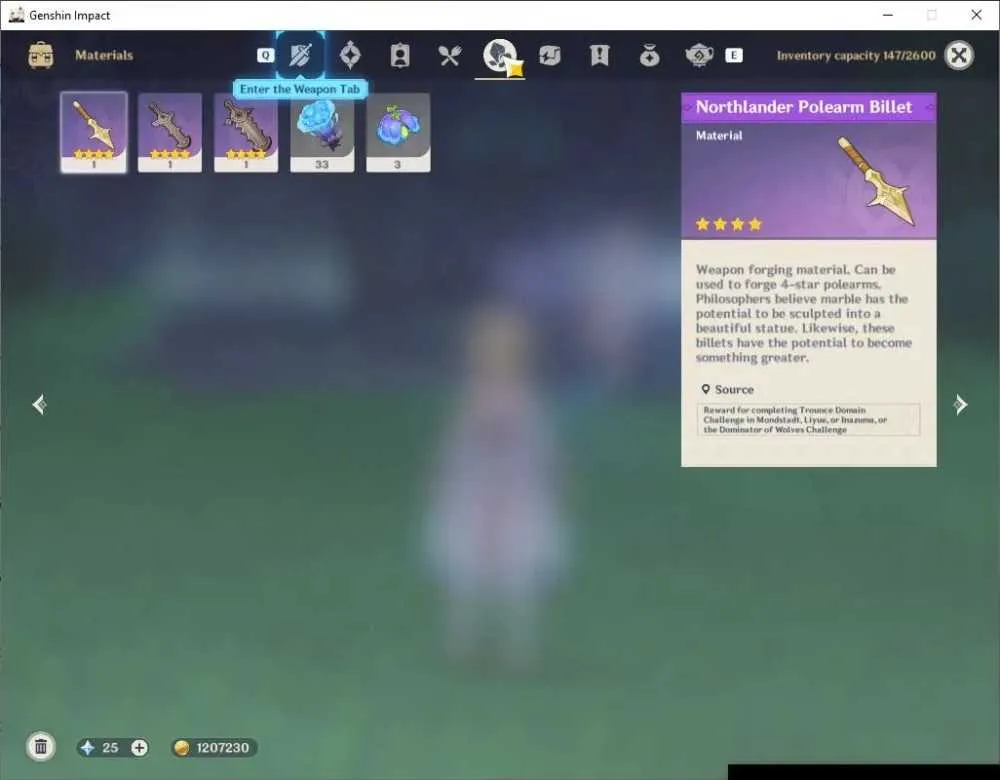Add more Primogems with the plus button

pyautogui.click(x=139, y=747)
